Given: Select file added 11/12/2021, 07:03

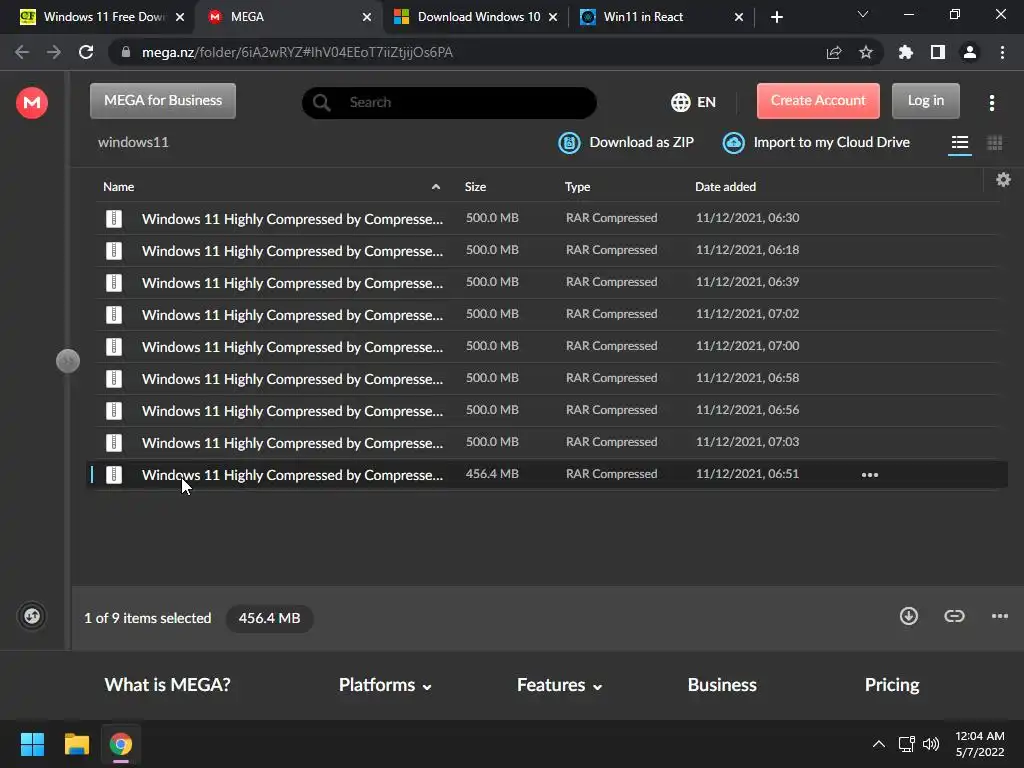Looking at the screenshot, I should coord(547,442).
